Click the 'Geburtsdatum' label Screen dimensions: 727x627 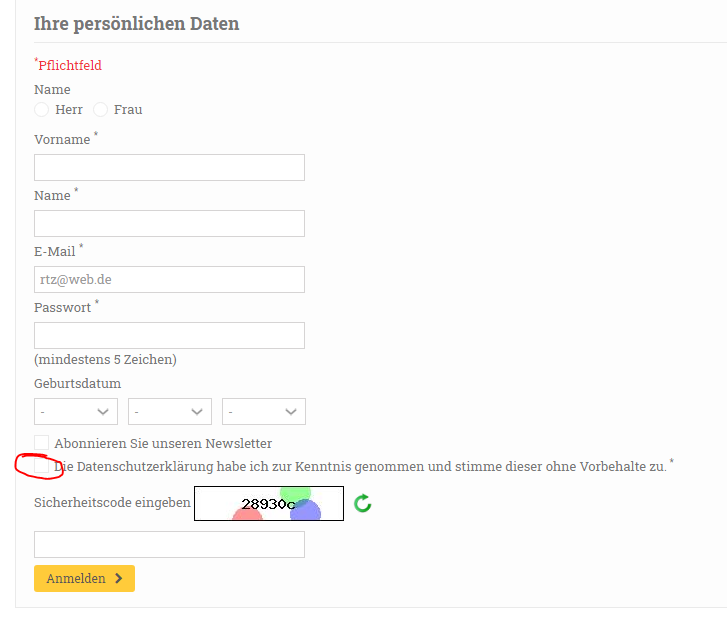click(x=78, y=383)
